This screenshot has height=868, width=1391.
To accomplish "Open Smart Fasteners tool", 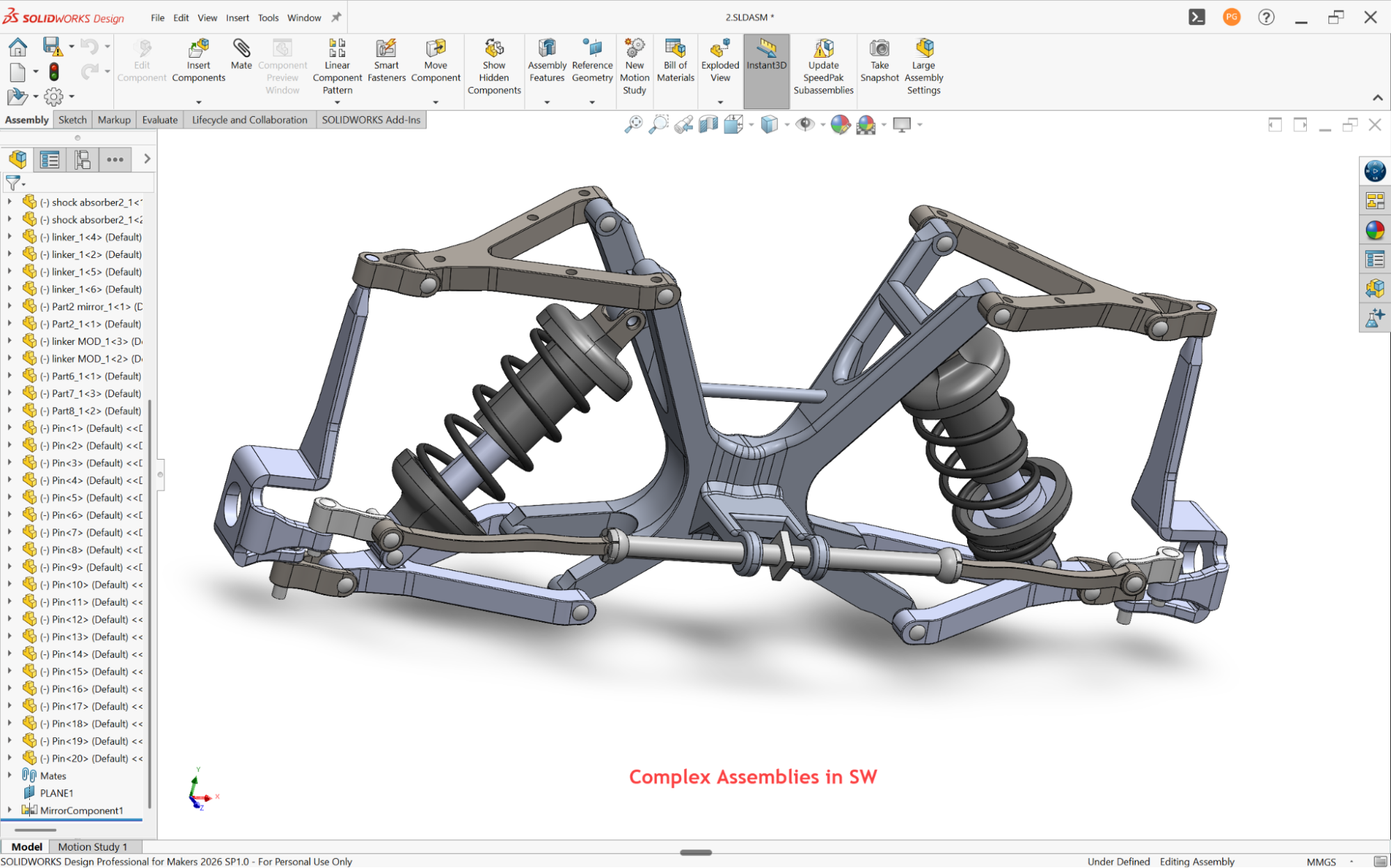I will click(386, 60).
